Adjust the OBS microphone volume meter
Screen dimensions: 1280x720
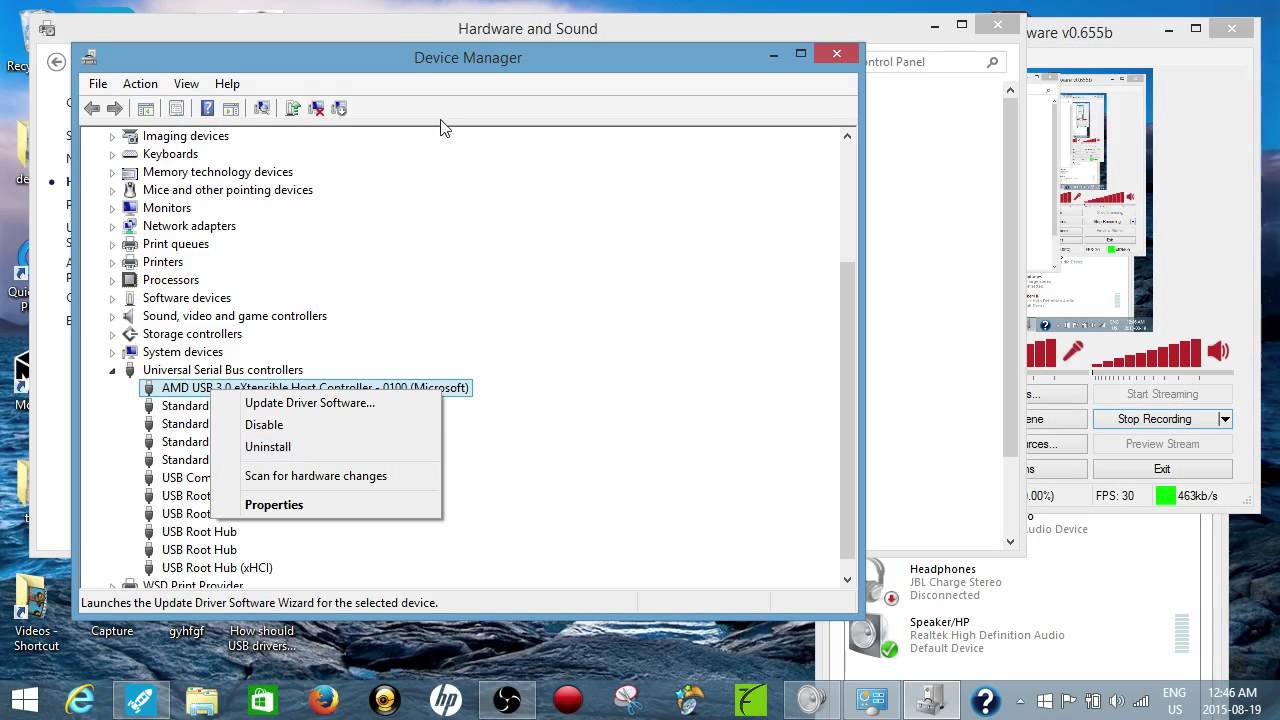[x=1042, y=353]
